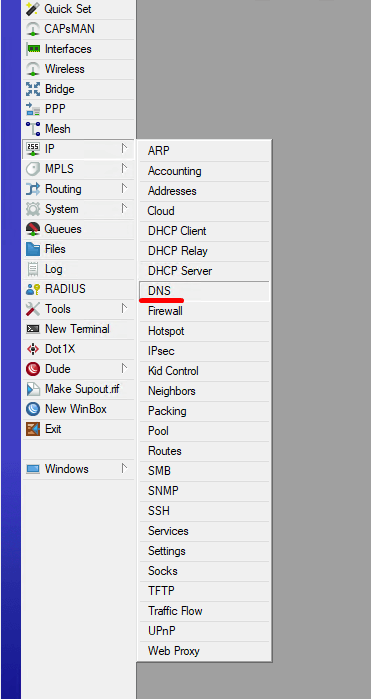This screenshot has height=699, width=371.
Task: Click the Windows monitor icon
Action: click(x=33, y=469)
